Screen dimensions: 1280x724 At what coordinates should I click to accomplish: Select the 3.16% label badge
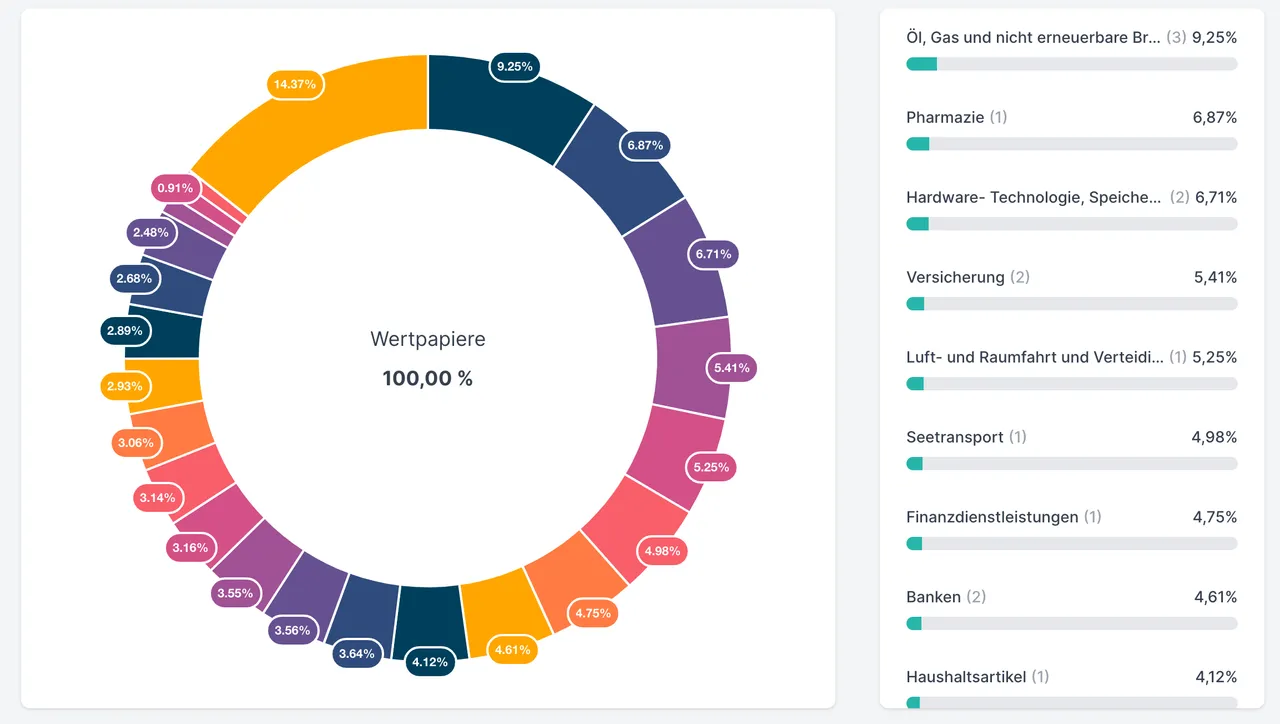[190, 548]
